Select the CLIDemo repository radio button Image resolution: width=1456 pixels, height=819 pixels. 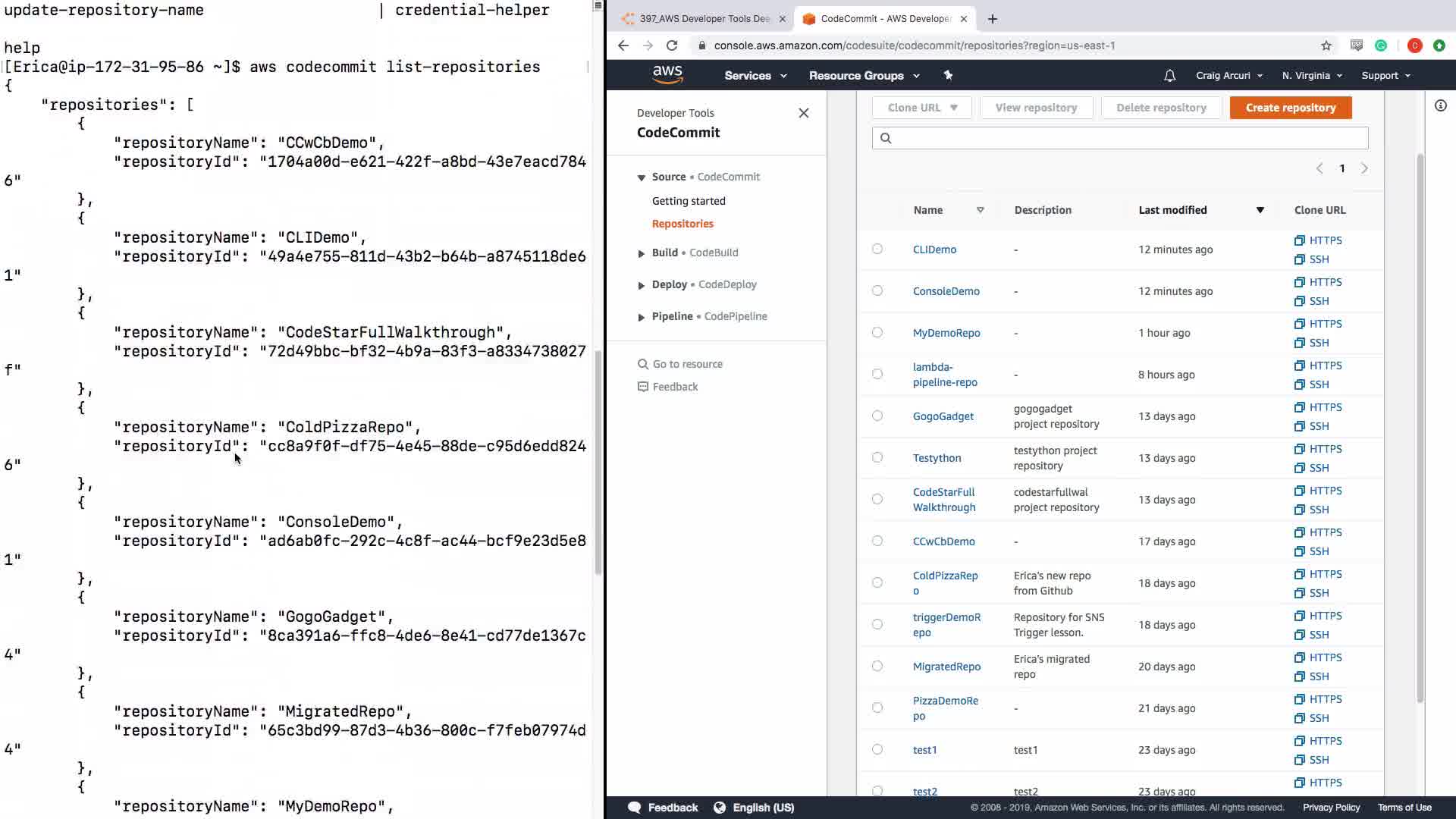pyautogui.click(x=877, y=249)
